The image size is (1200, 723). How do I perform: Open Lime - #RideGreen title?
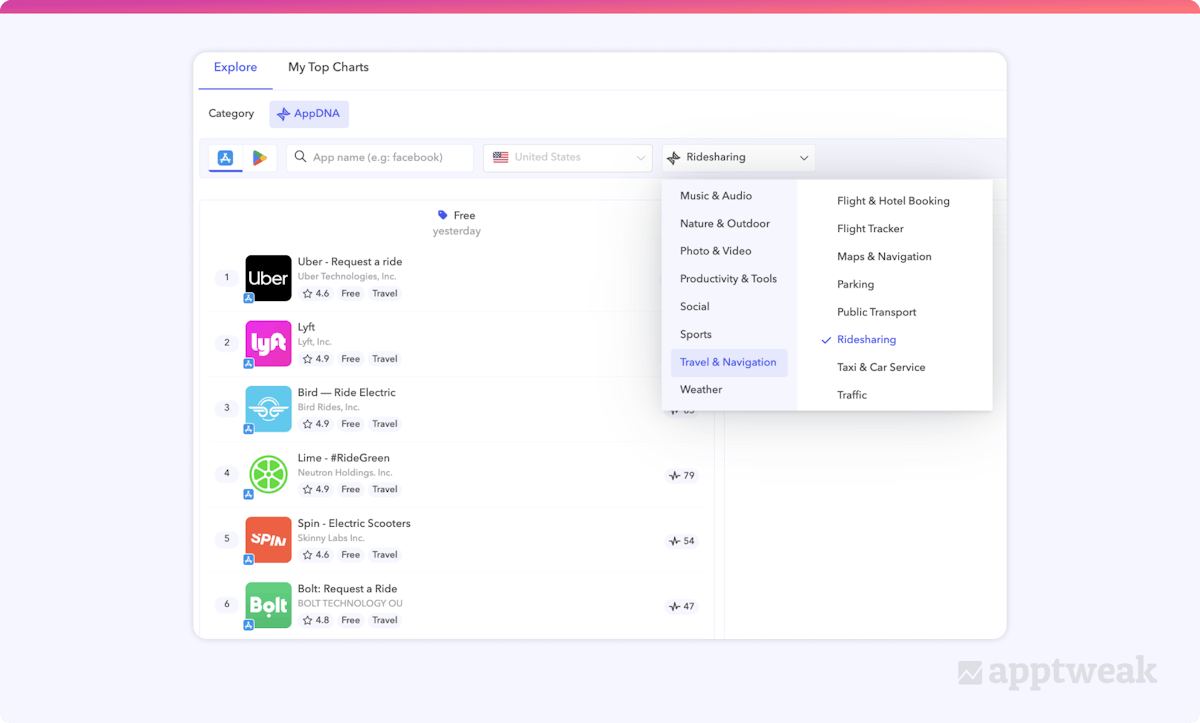pyautogui.click(x=344, y=458)
